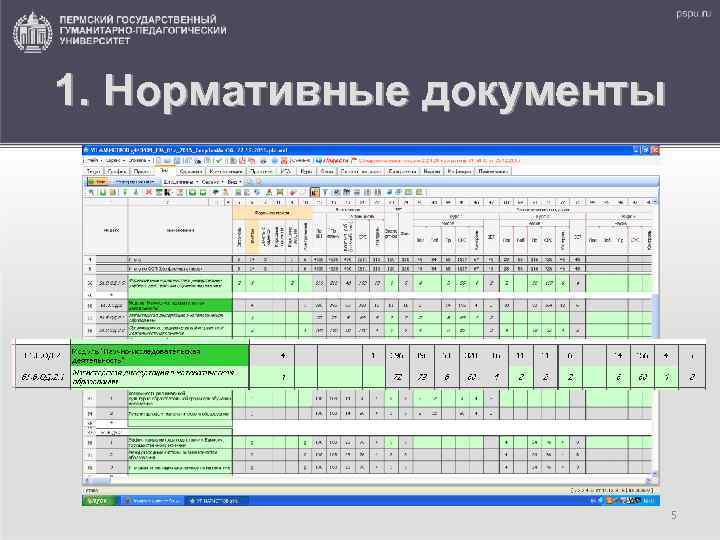Image resolution: width=720 pixels, height=540 pixels.
Task: Expand the Дисциплины dropdown in the sub-toolbar
Action: pyautogui.click(x=180, y=182)
